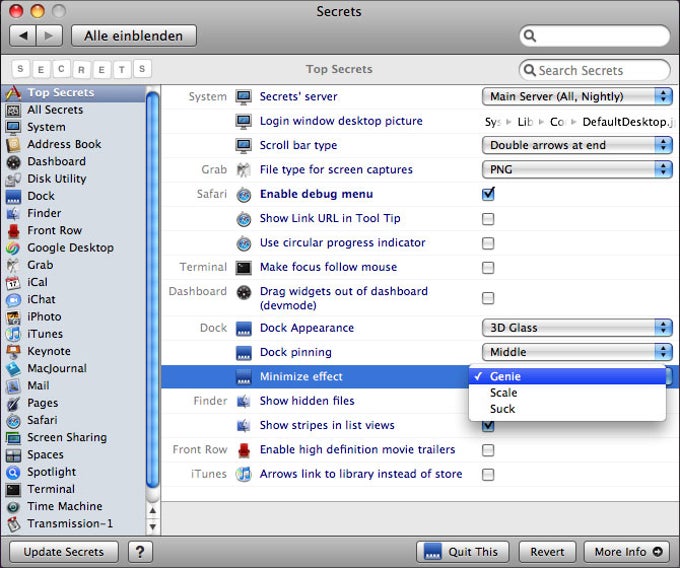The height and width of the screenshot is (568, 680).
Task: Open iPhoto icon in sidebar
Action: pos(13,317)
